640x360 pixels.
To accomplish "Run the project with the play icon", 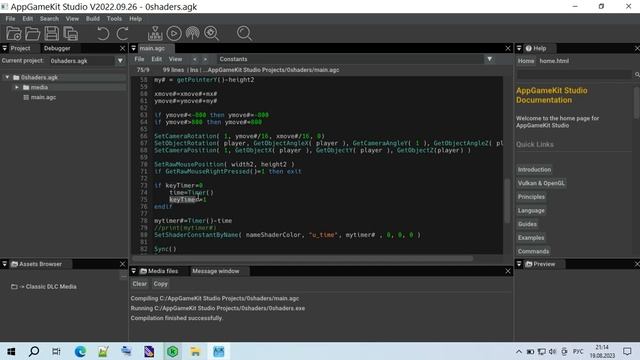I will [174, 33].
